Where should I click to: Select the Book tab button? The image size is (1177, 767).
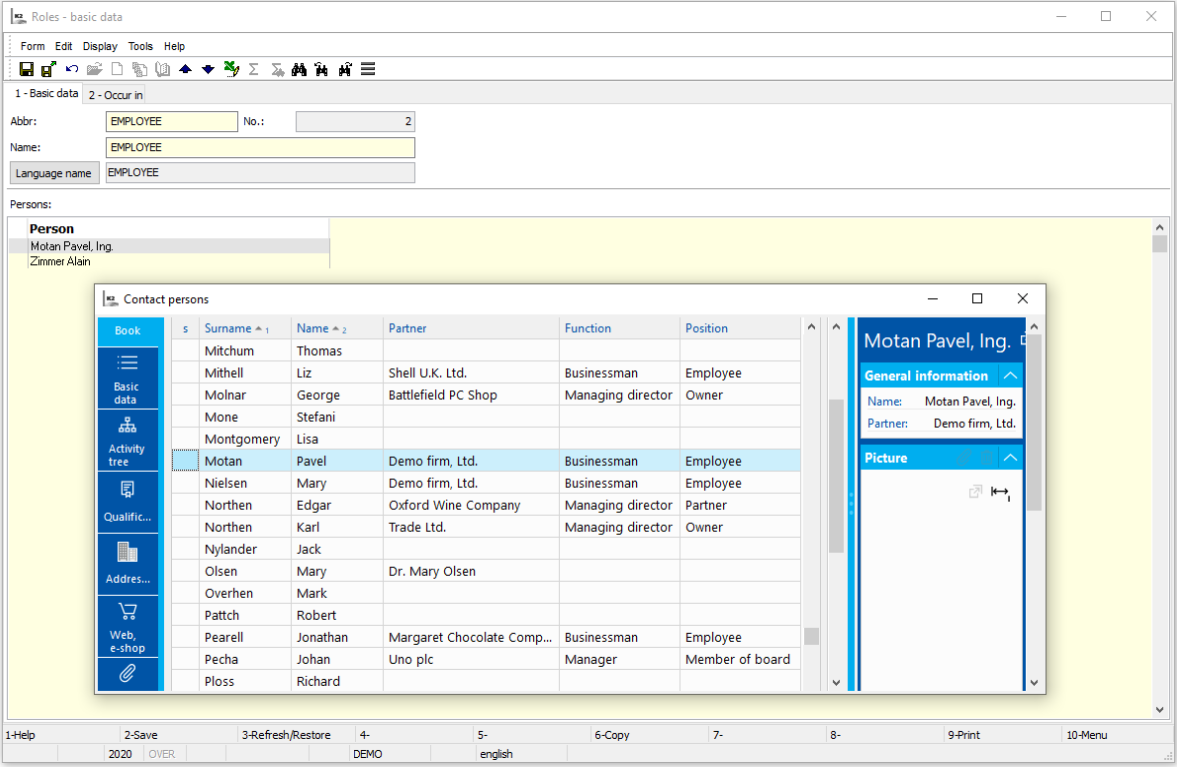click(x=127, y=331)
